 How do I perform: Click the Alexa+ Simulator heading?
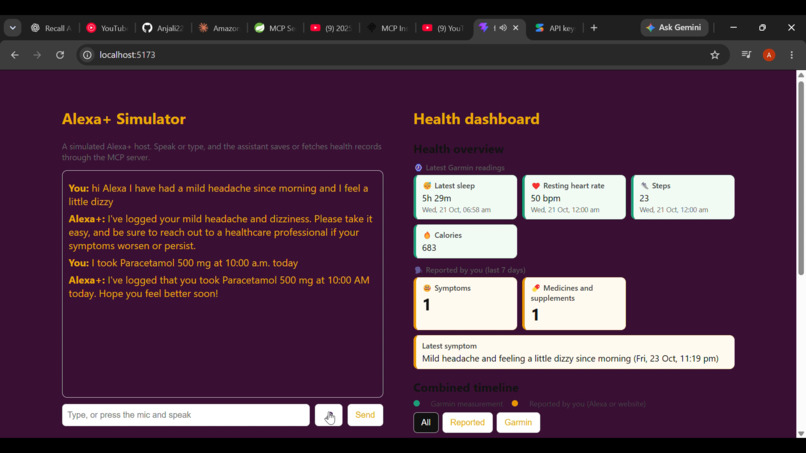click(x=124, y=119)
